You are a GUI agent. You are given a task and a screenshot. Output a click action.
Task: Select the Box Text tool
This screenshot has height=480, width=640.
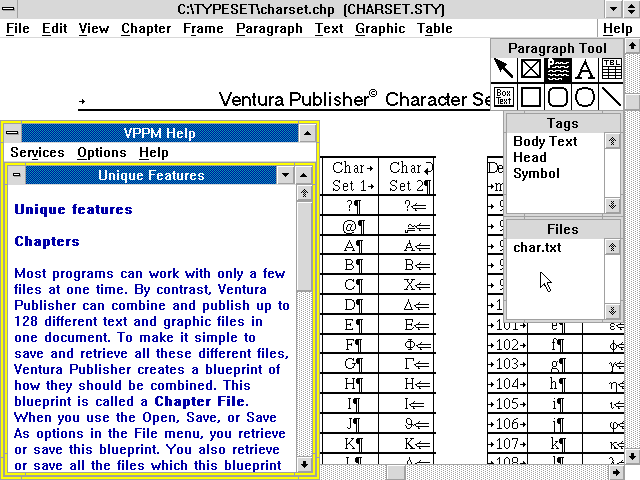504,97
